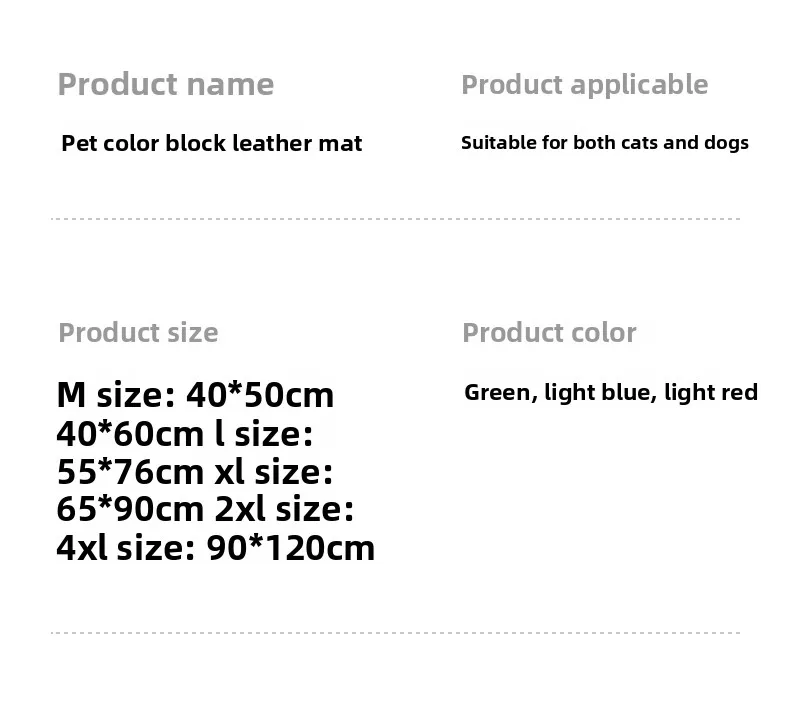Click "light blue" in the color list

pos(597,393)
